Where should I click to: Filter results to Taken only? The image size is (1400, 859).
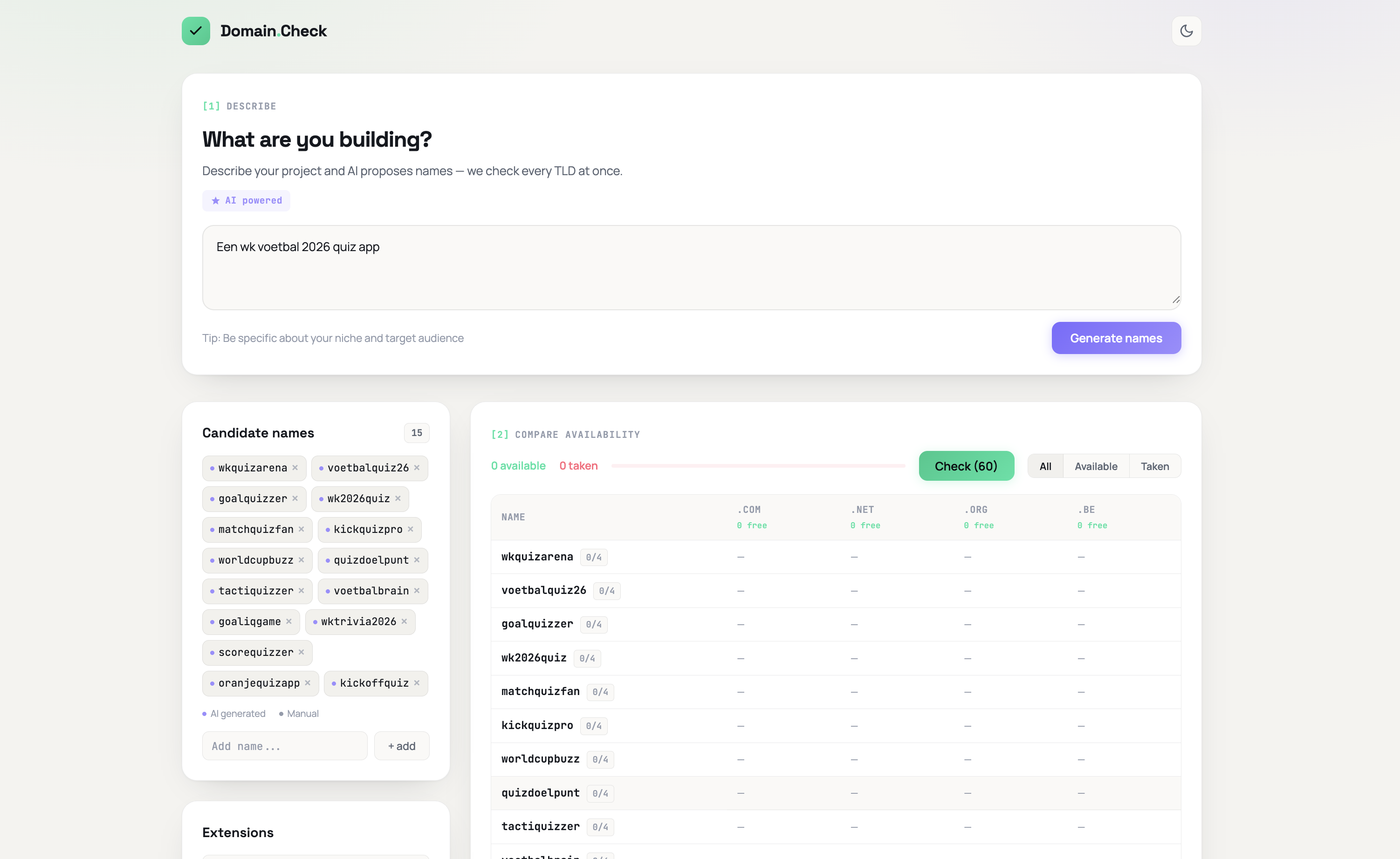[1154, 466]
